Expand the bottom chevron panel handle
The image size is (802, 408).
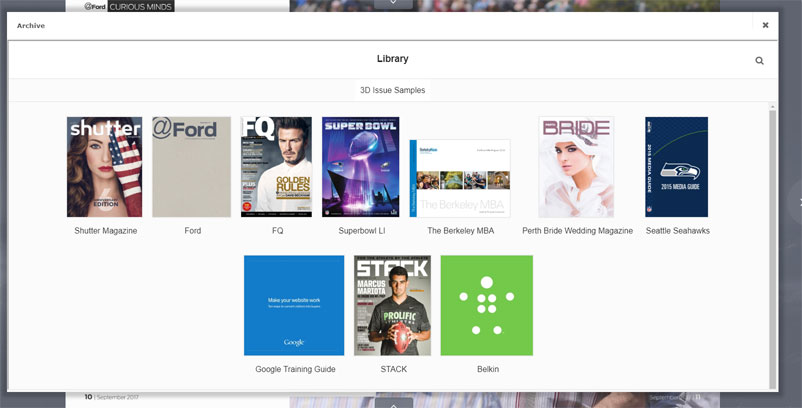[394, 404]
